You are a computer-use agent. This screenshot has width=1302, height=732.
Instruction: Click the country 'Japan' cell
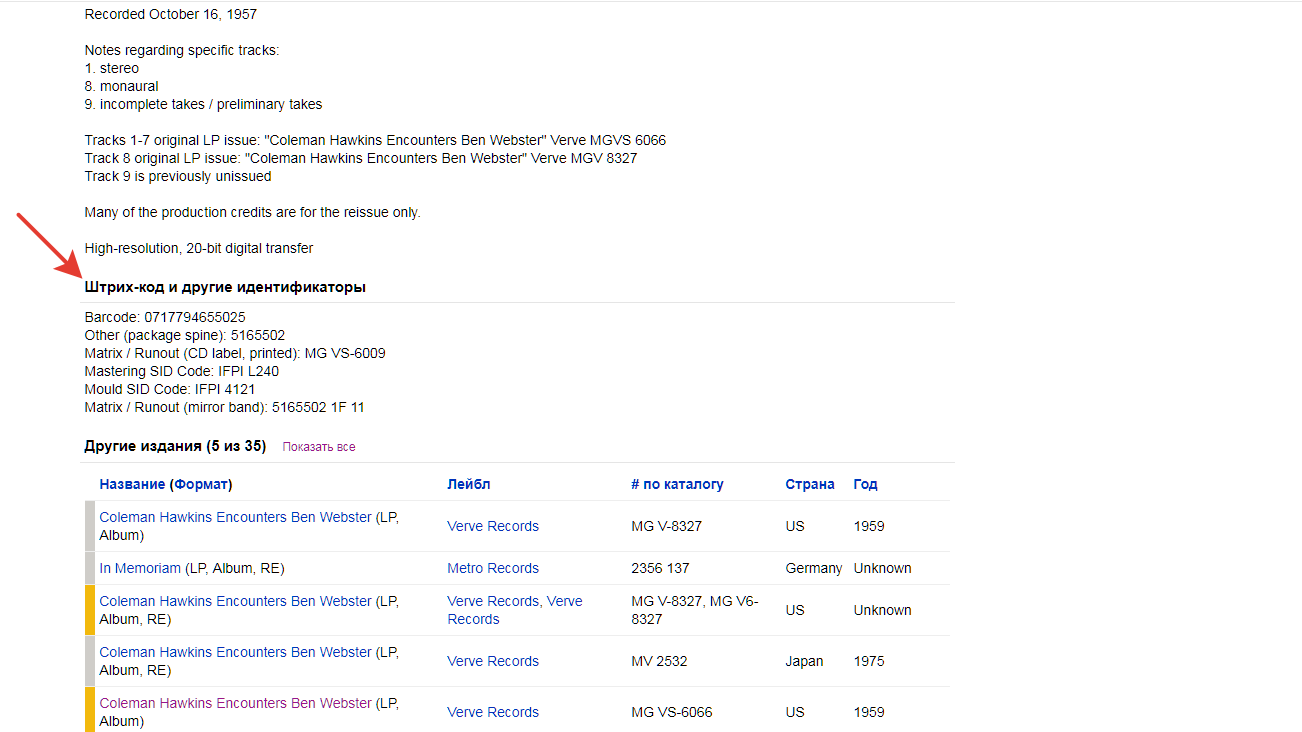[x=805, y=661]
